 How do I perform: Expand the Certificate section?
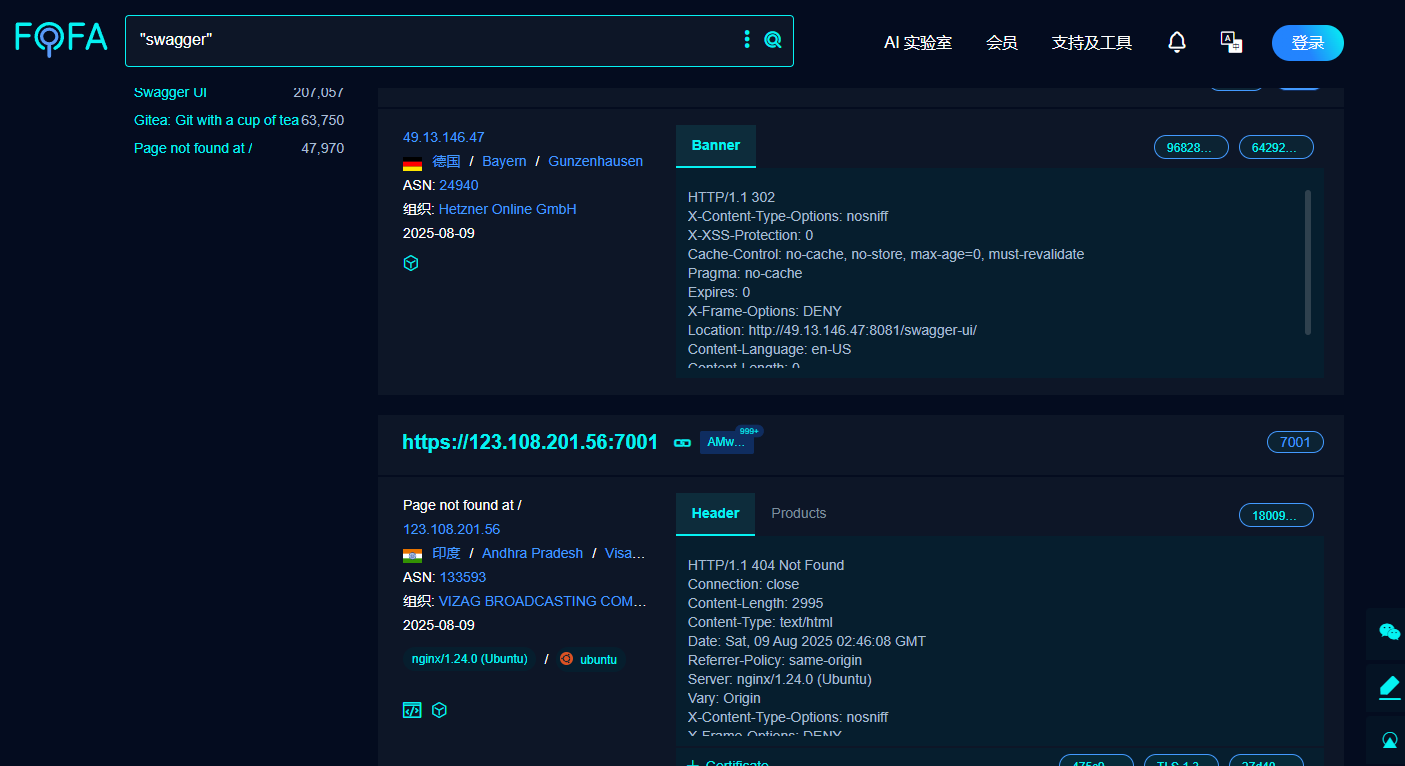(x=727, y=764)
